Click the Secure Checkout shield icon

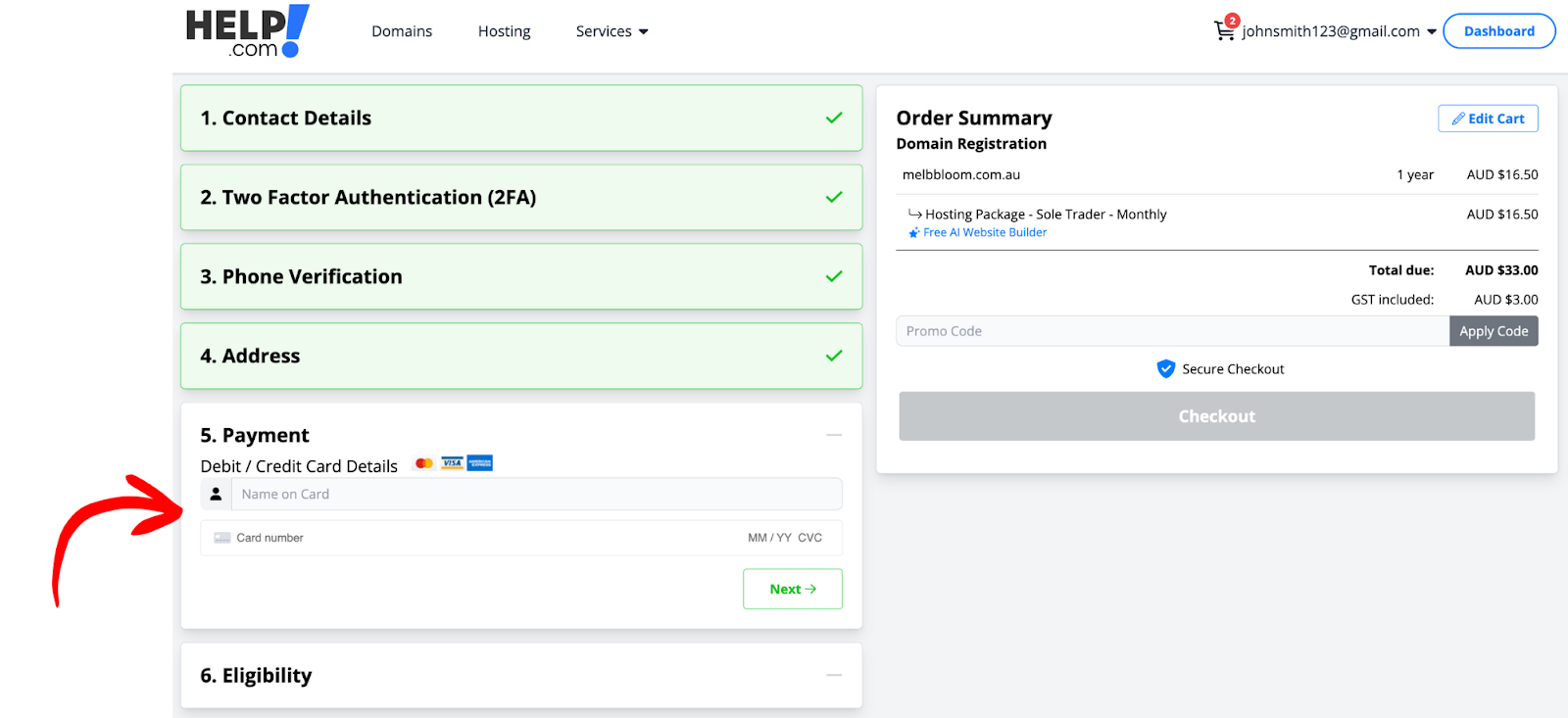[x=1165, y=369]
